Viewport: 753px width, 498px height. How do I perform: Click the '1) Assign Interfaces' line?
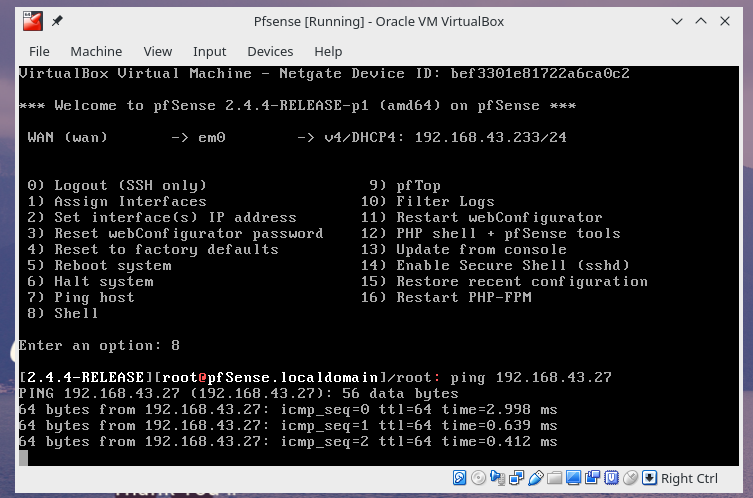pyautogui.click(x=117, y=201)
